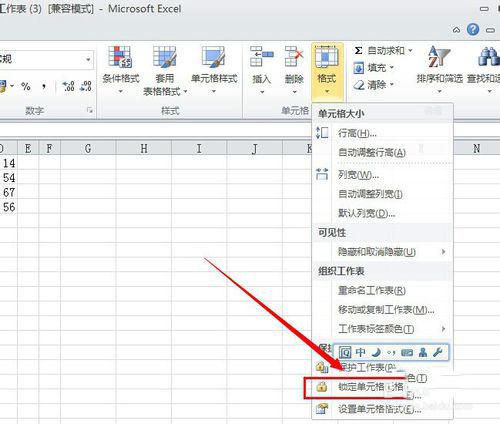Click IME punctuation toggle icon
Image resolution: width=500 pixels, height=424 pixels.
point(391,353)
